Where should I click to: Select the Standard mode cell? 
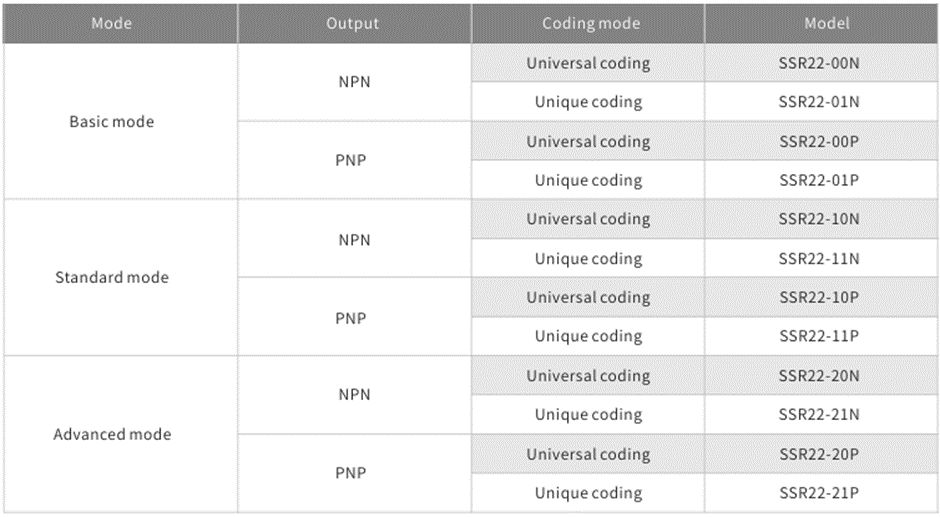(x=111, y=277)
